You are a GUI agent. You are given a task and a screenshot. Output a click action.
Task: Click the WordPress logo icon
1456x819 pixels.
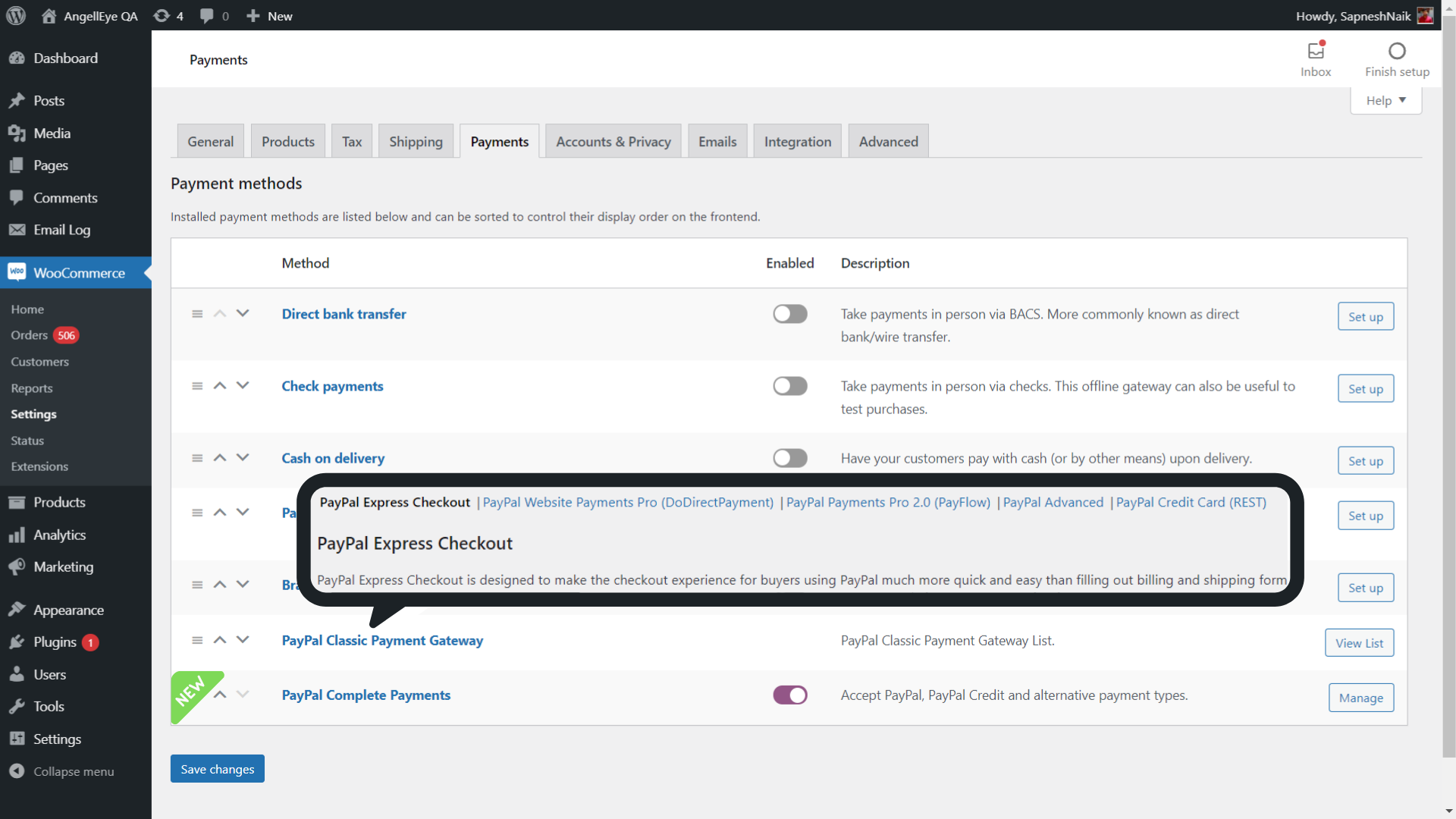click(x=16, y=15)
